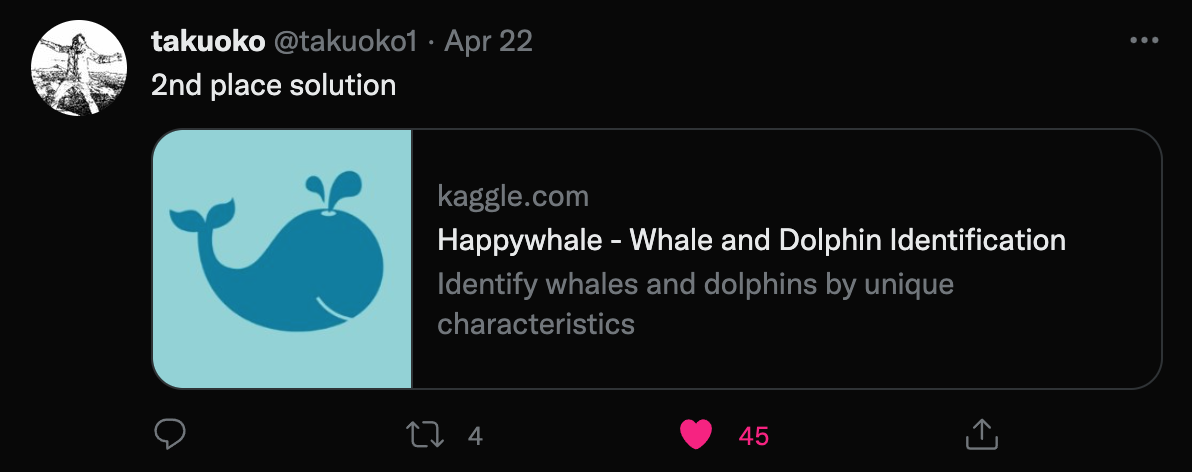The height and width of the screenshot is (472, 1192).
Task: Retweet the 2nd place solution post
Action: point(424,436)
